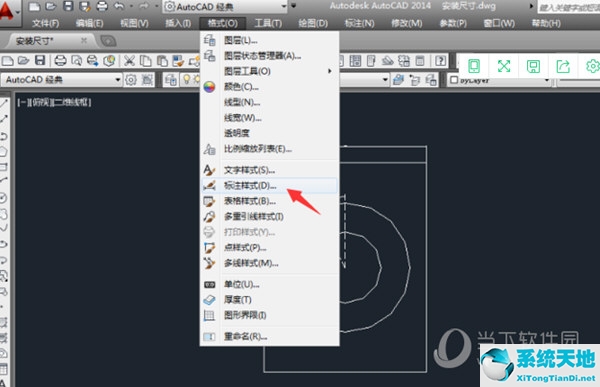Viewport: 600px width, 387px height.
Task: Click Save in the quick access toolbar
Action: (x=68, y=6)
